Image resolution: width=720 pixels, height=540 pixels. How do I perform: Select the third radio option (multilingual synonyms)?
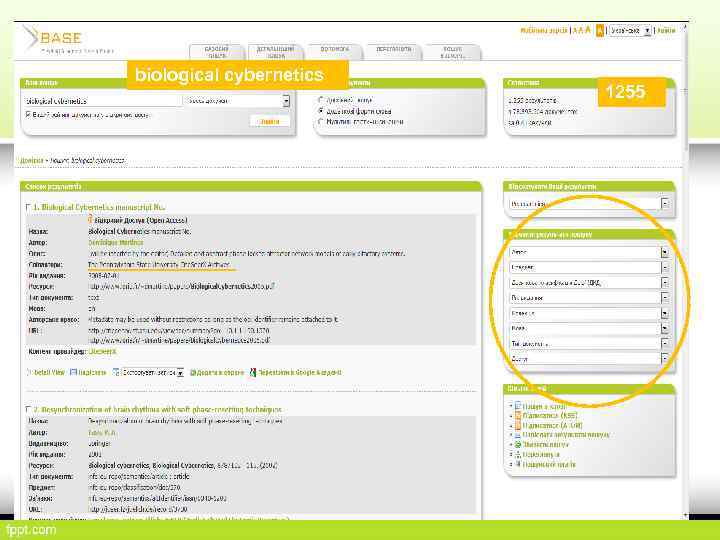pos(321,122)
